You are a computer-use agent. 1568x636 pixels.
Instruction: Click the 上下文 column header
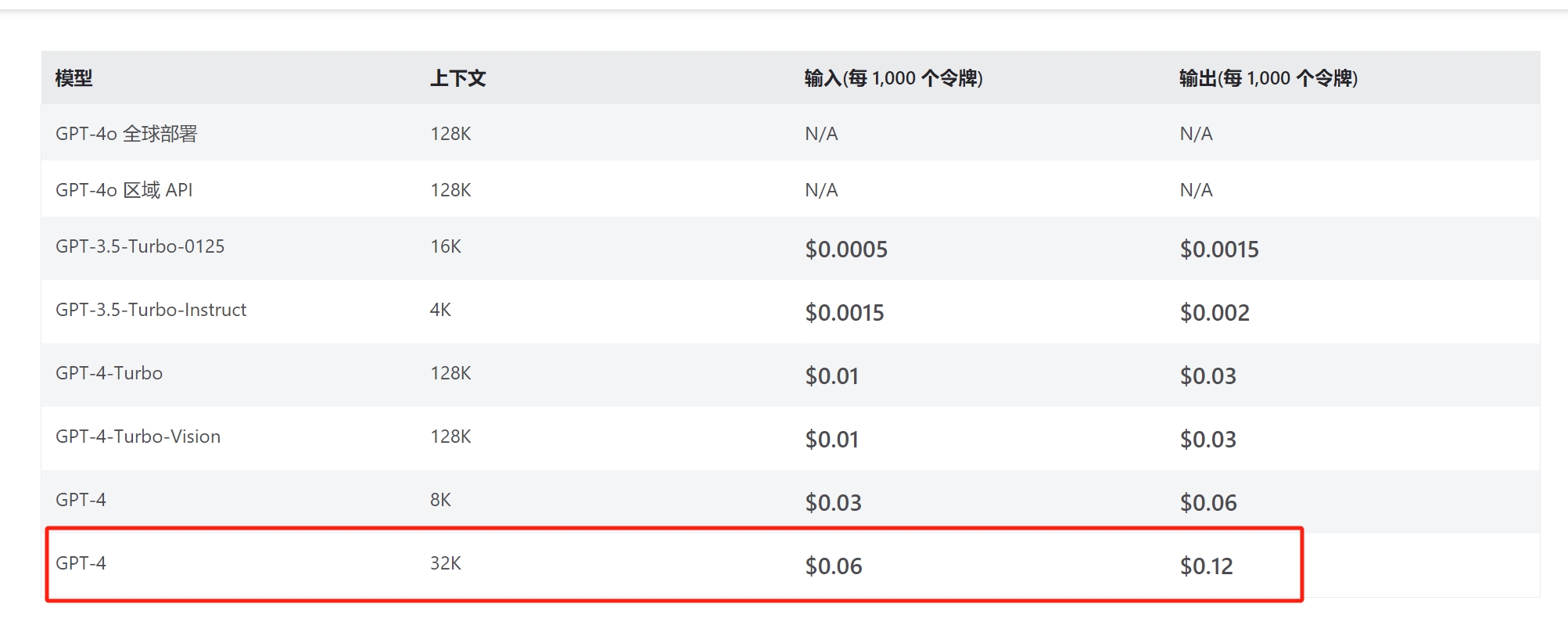458,78
